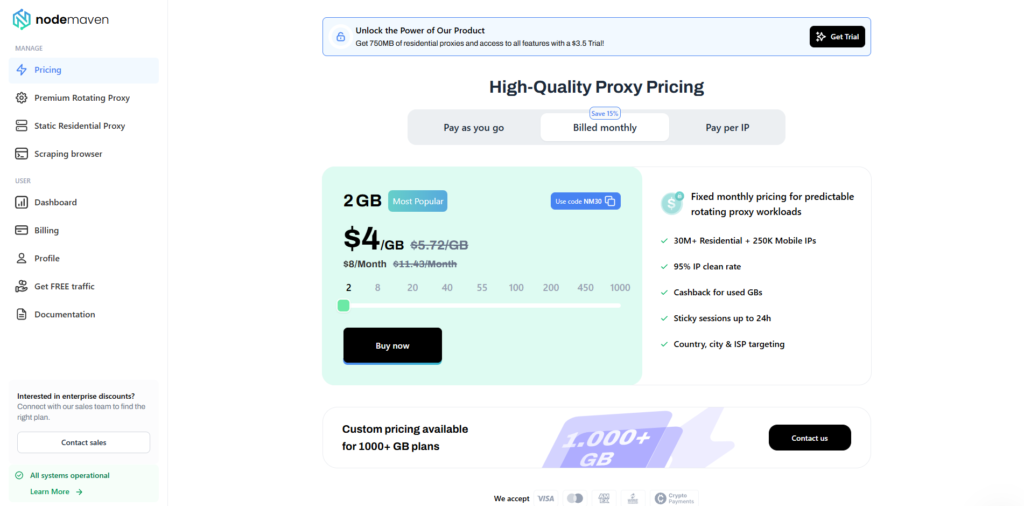Click the Static Residential Proxy server icon
Screen dimensions: 1024x506
click(22, 126)
